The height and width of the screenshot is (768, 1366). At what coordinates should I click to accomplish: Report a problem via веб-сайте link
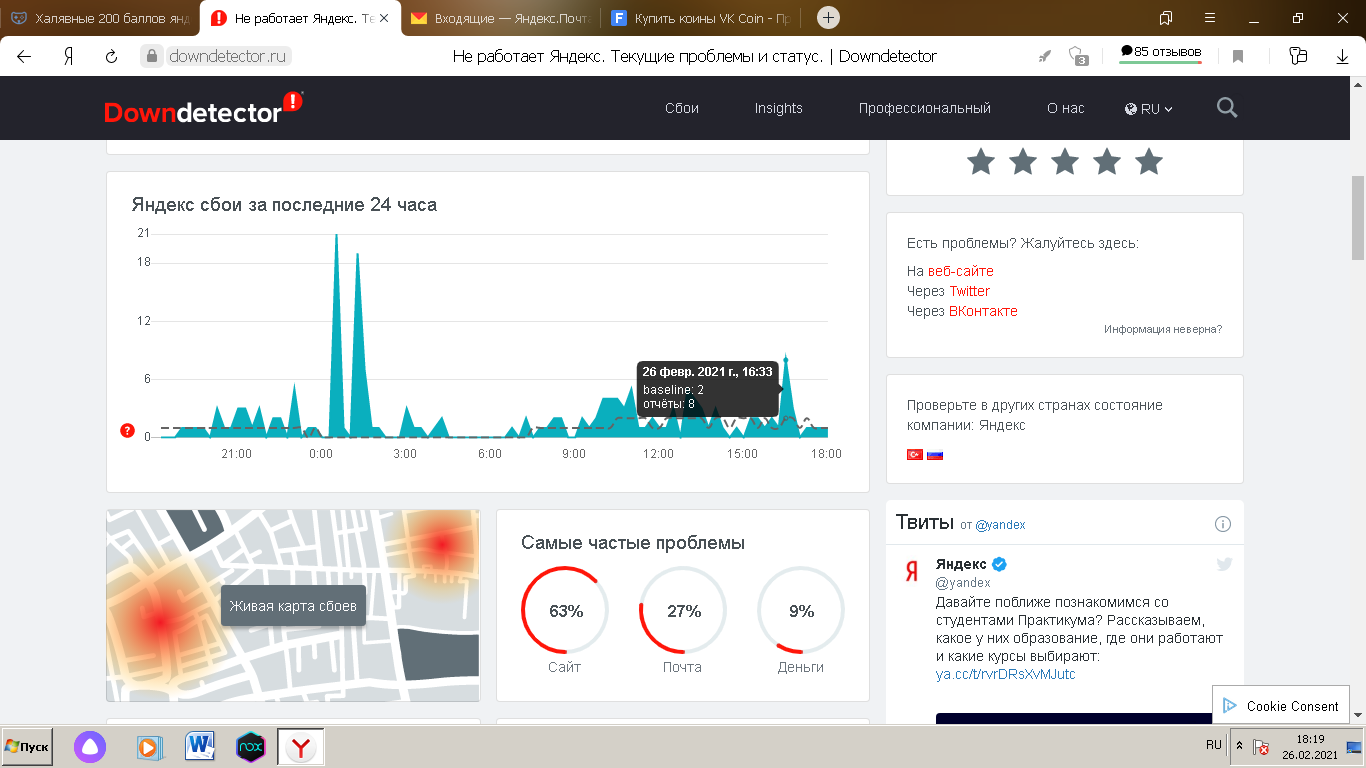point(961,271)
